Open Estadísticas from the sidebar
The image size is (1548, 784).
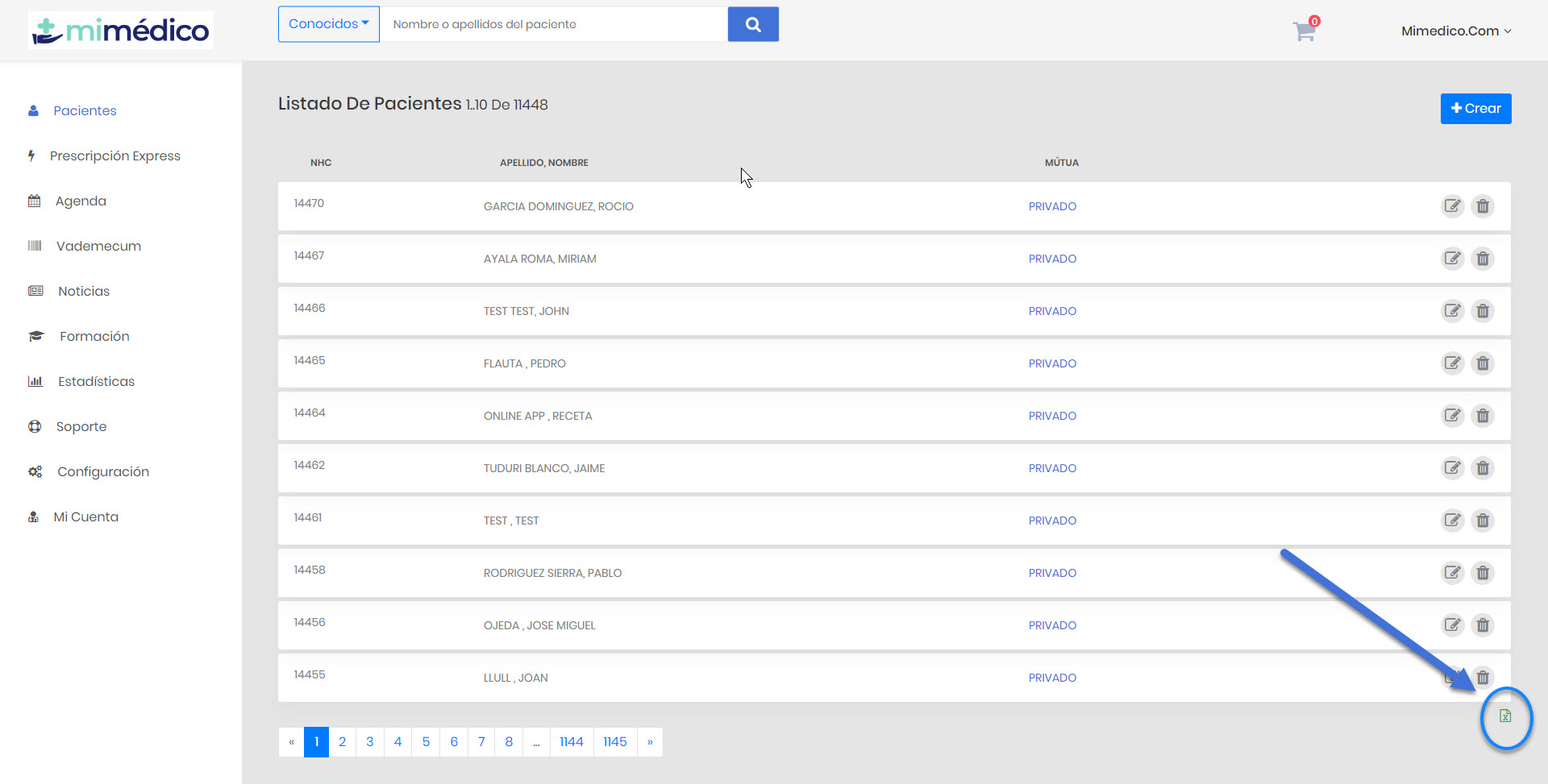tap(96, 382)
